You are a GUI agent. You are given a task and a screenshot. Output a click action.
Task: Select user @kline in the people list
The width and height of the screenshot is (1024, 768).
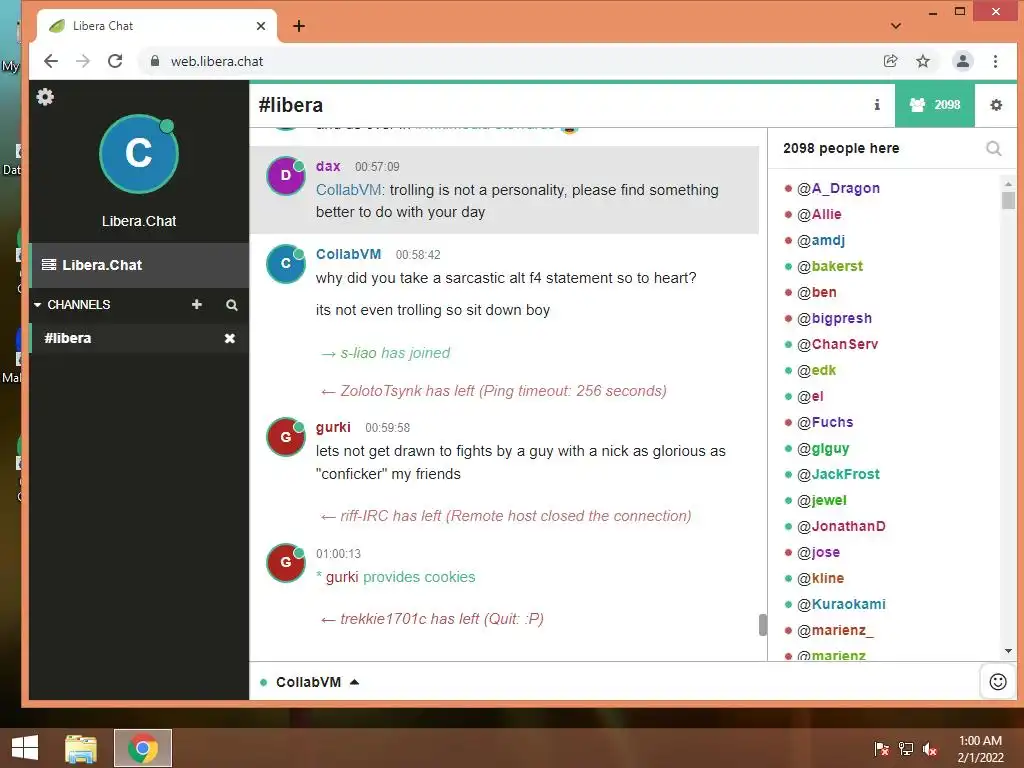(x=820, y=578)
